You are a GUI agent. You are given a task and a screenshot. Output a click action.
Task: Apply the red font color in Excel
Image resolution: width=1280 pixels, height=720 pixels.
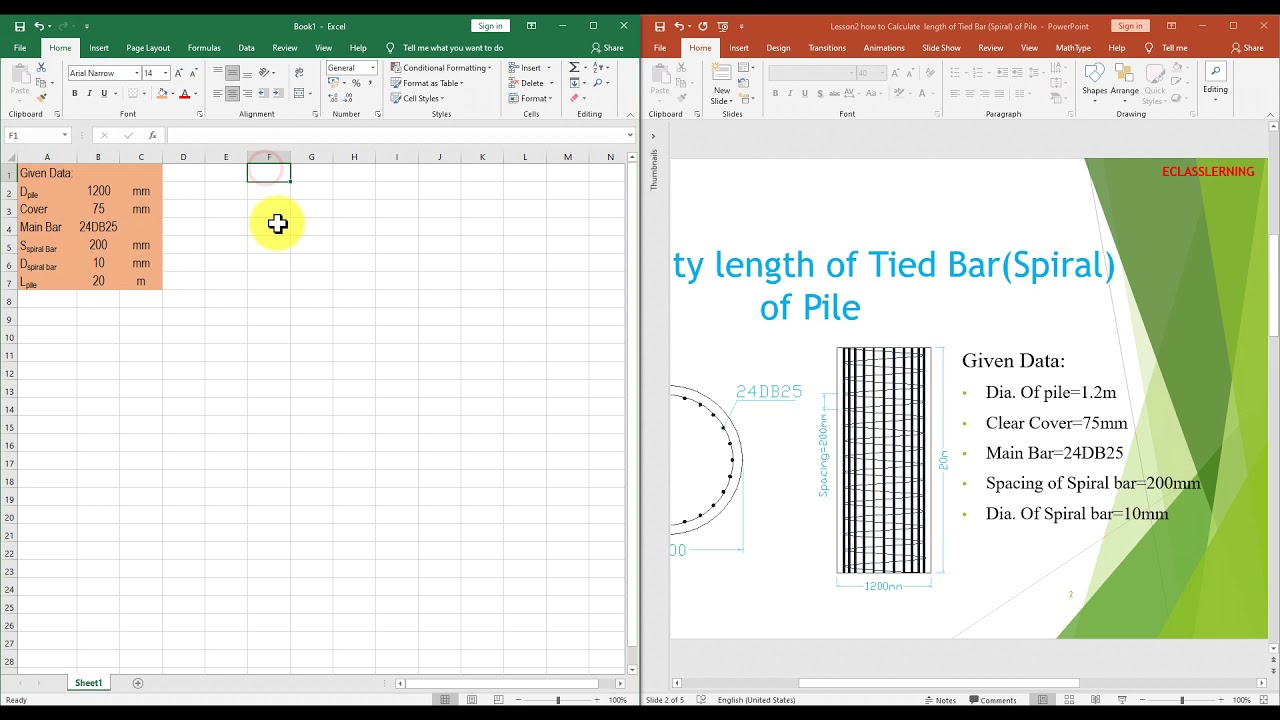click(x=184, y=93)
